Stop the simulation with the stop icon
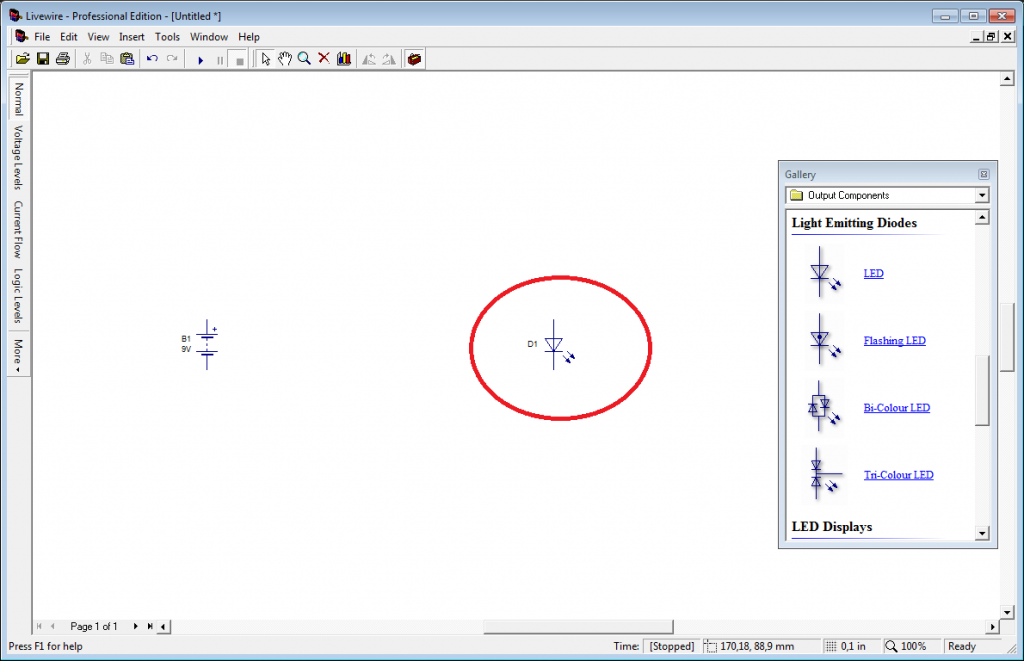Image resolution: width=1024 pixels, height=661 pixels. pos(238,58)
